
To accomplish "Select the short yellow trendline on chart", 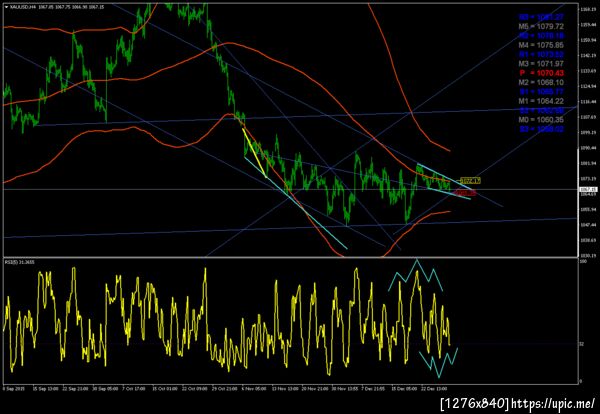I will pos(254,153).
